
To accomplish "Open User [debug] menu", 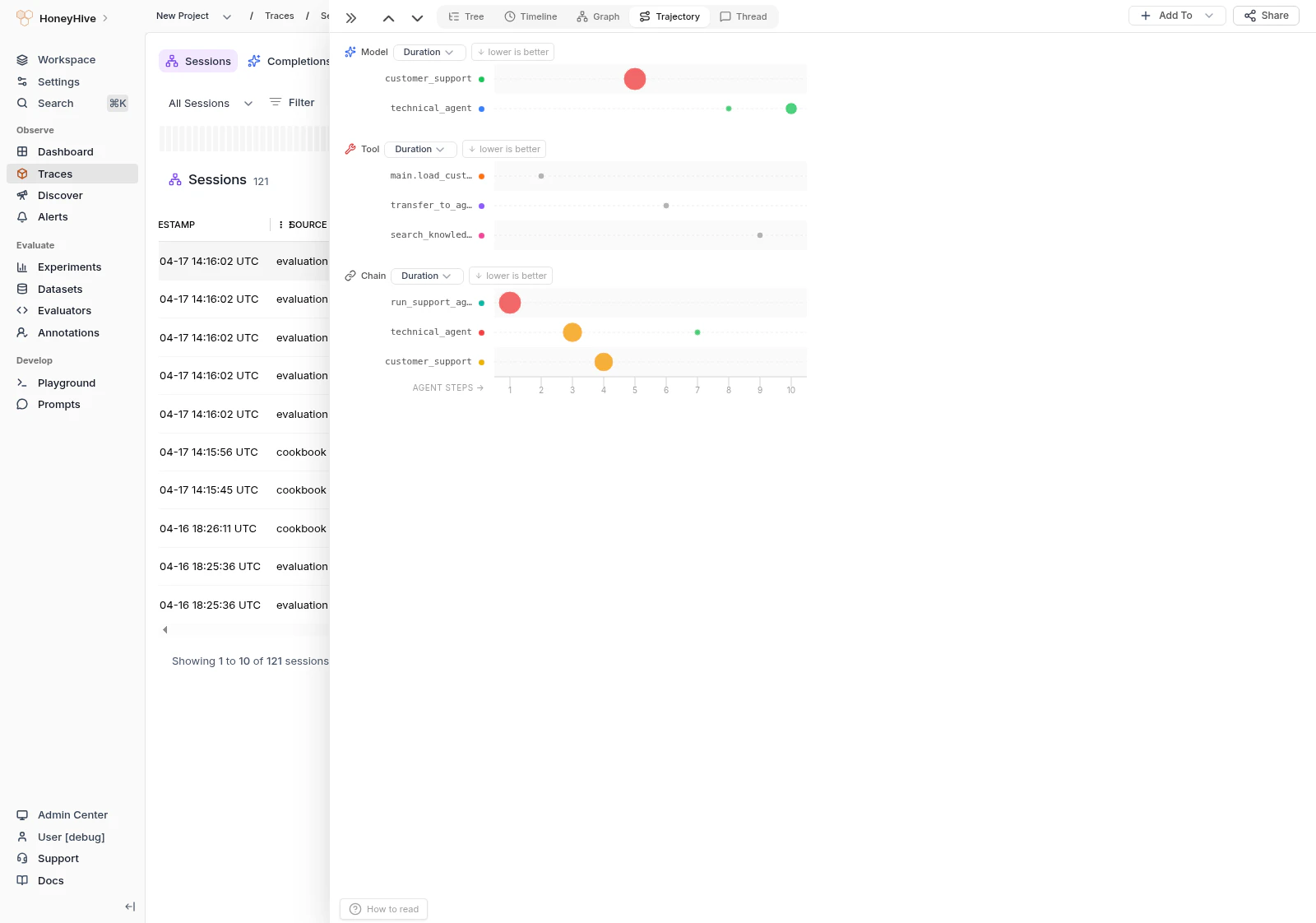I will pos(72,837).
